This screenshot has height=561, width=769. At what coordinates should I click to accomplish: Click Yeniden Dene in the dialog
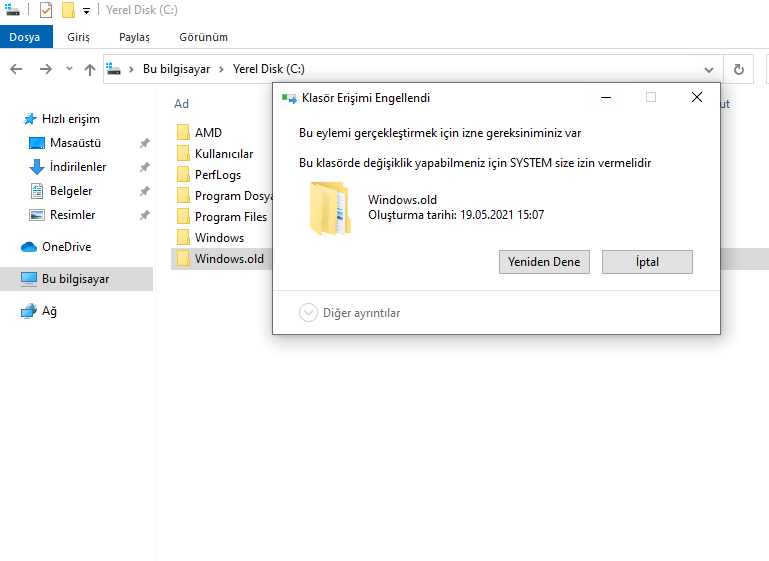(x=544, y=262)
